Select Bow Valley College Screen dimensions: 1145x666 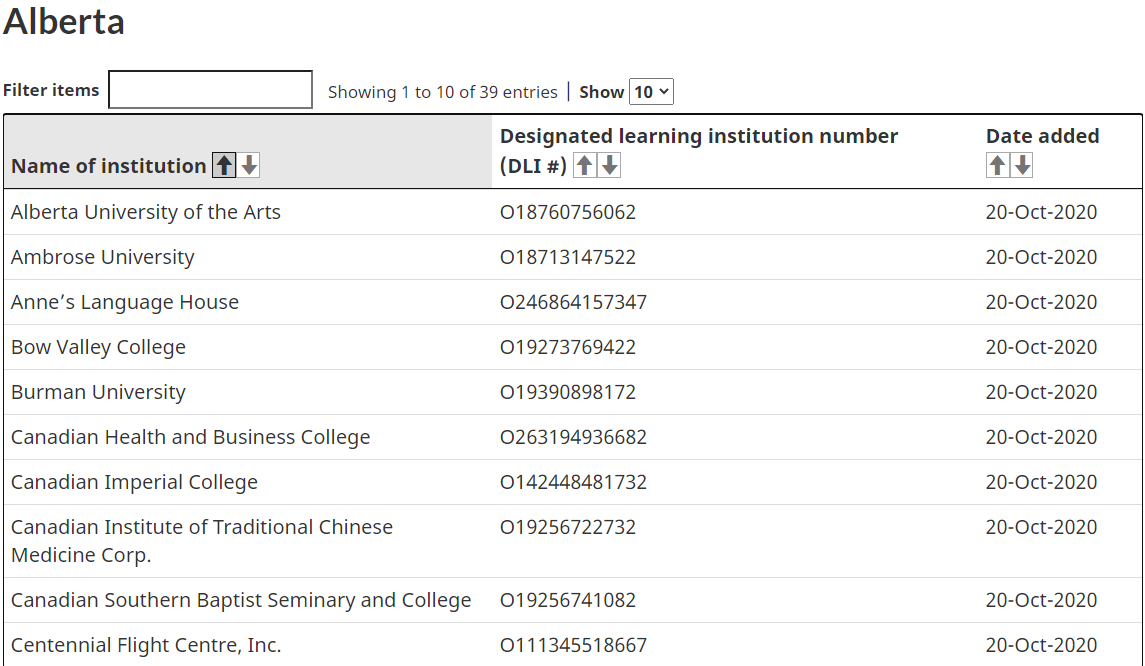[x=99, y=347]
